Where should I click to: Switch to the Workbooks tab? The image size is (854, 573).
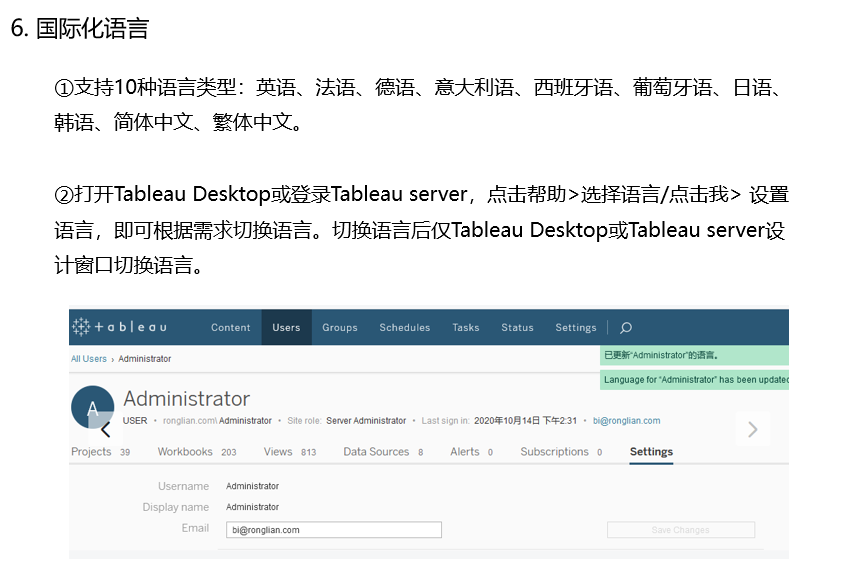(197, 452)
